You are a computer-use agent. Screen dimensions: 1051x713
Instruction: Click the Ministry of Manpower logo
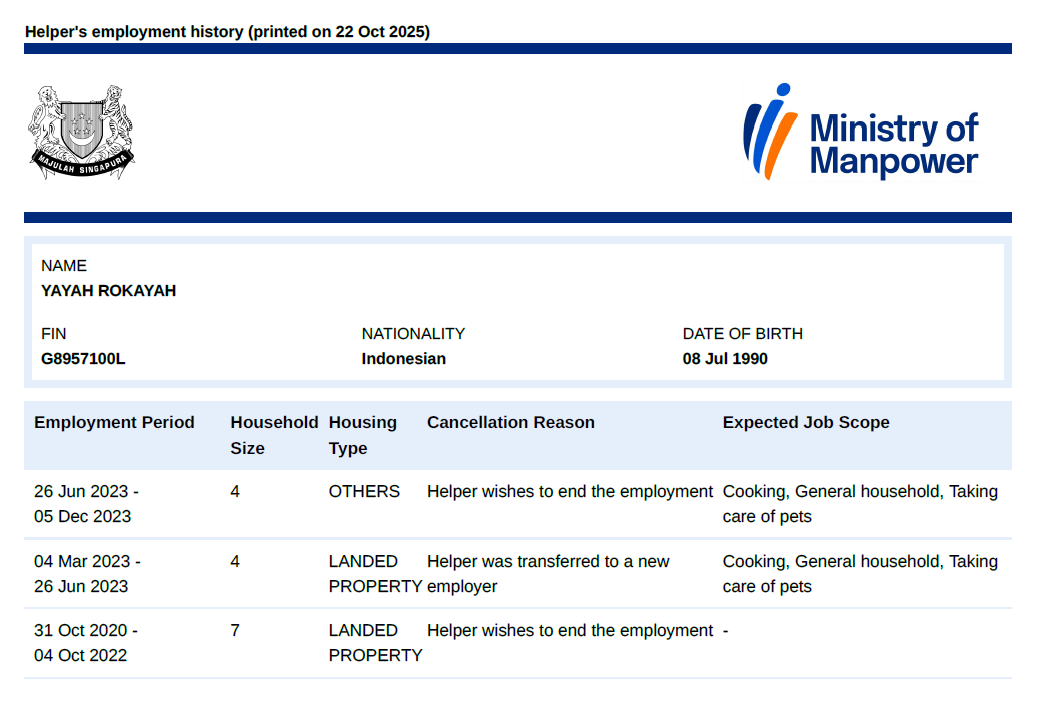coord(860,132)
